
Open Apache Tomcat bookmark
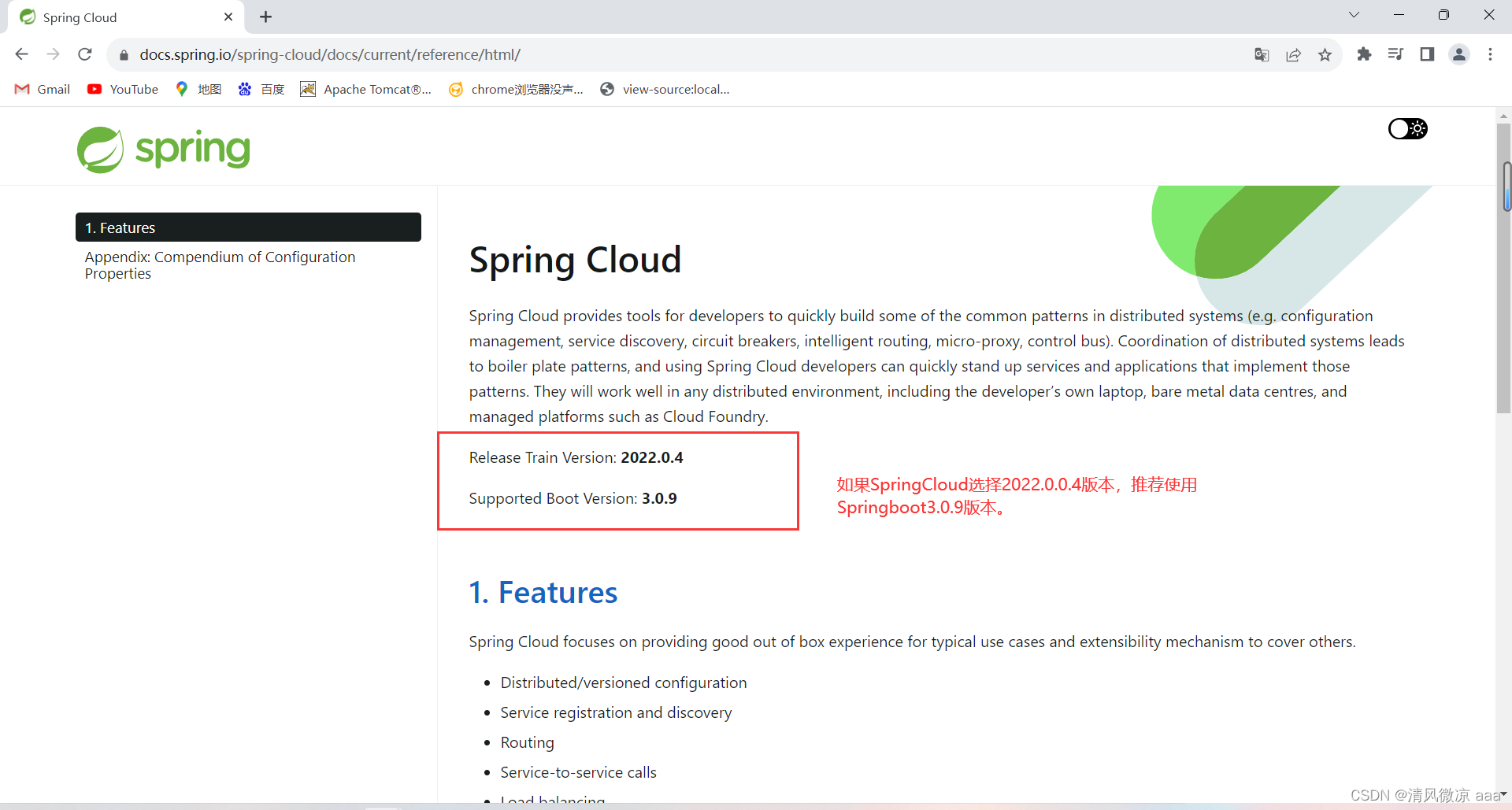point(366,89)
